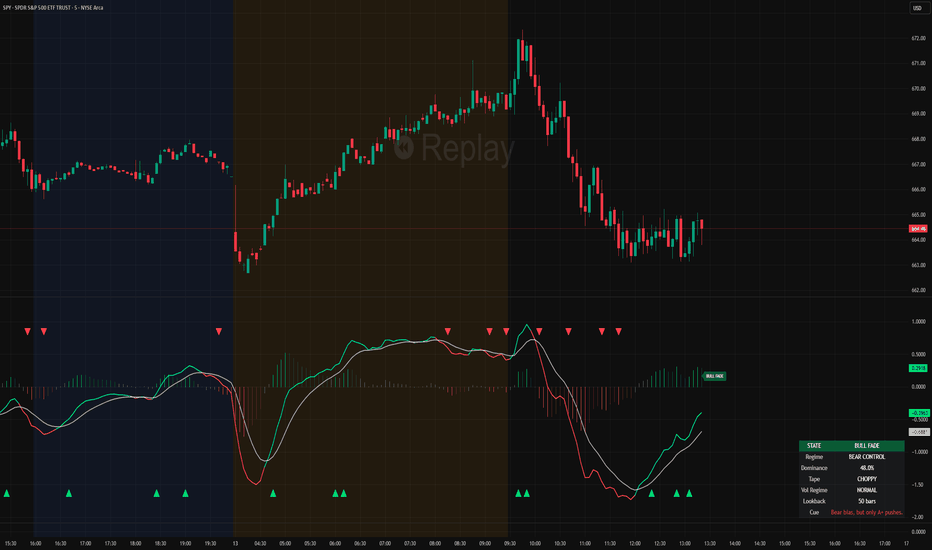Click 0.5000 on the indicator scale
The height and width of the screenshot is (550, 932).
[918, 354]
